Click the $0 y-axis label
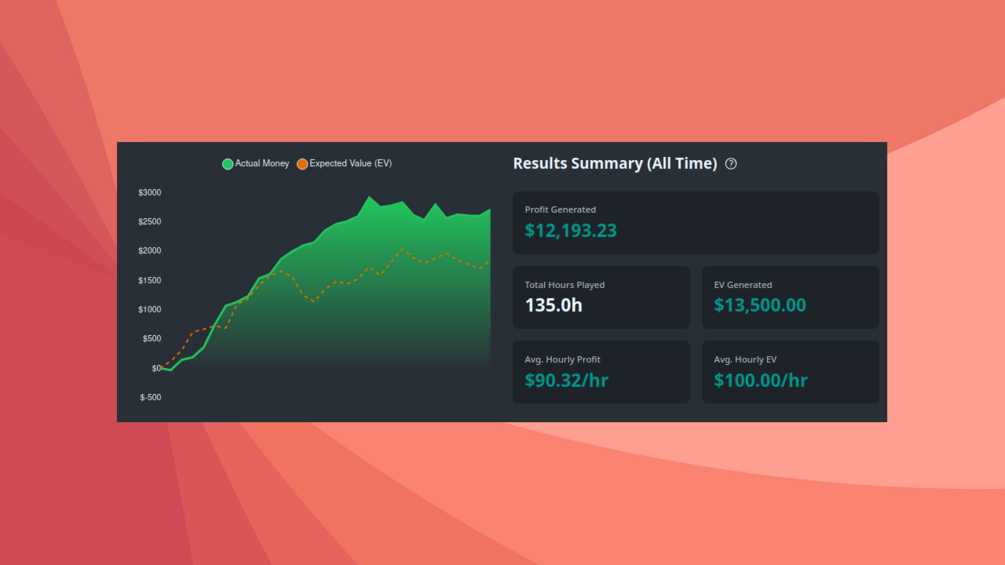Viewport: 1005px width, 565px height. (156, 368)
